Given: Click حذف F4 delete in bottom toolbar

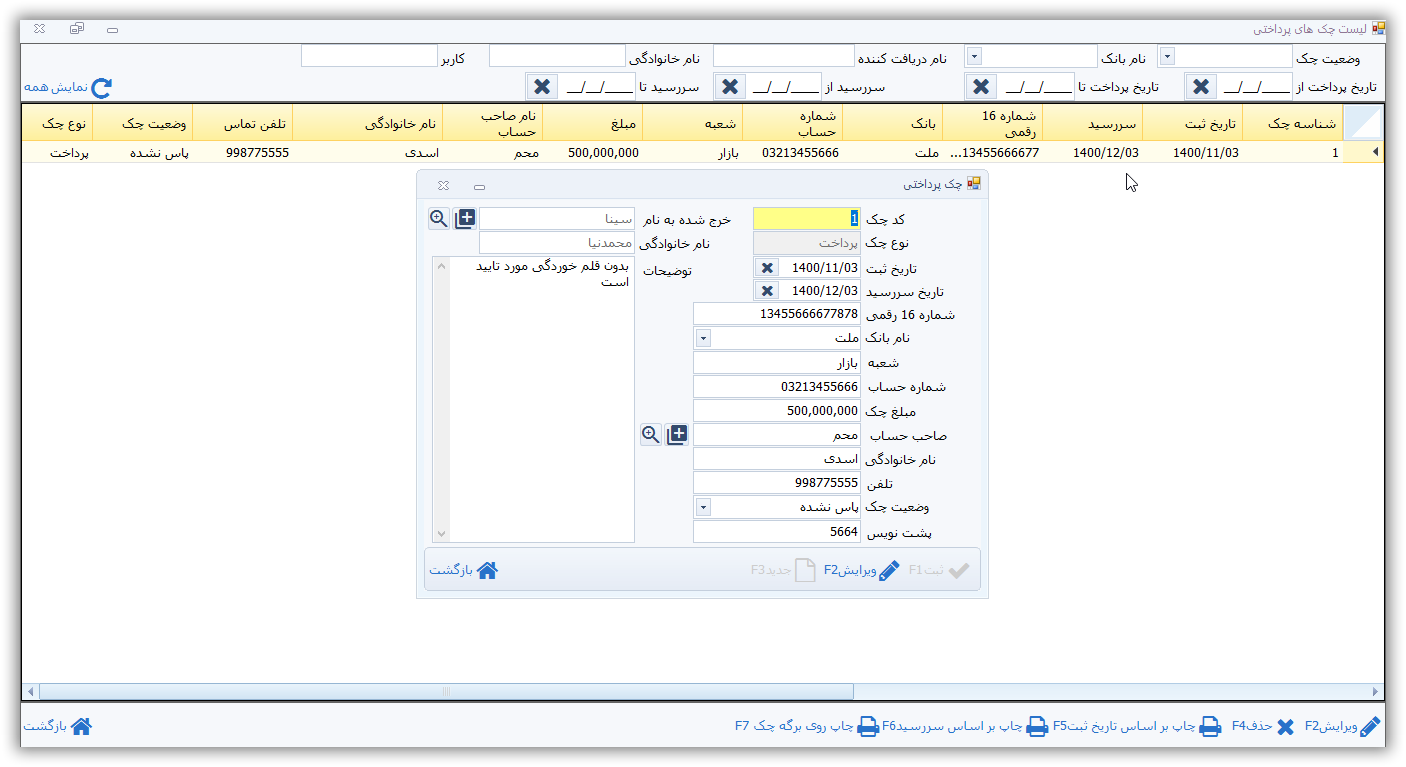Looking at the screenshot, I should coord(1262,726).
